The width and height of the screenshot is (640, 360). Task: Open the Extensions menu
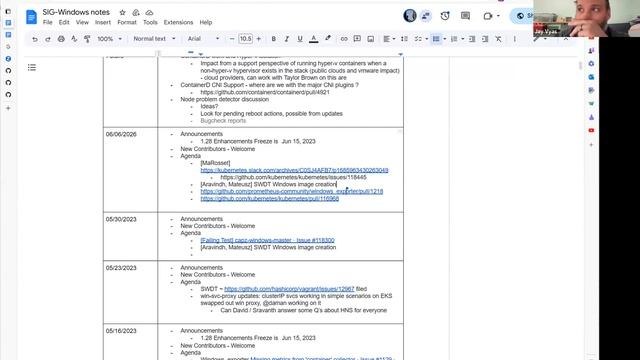(x=178, y=22)
